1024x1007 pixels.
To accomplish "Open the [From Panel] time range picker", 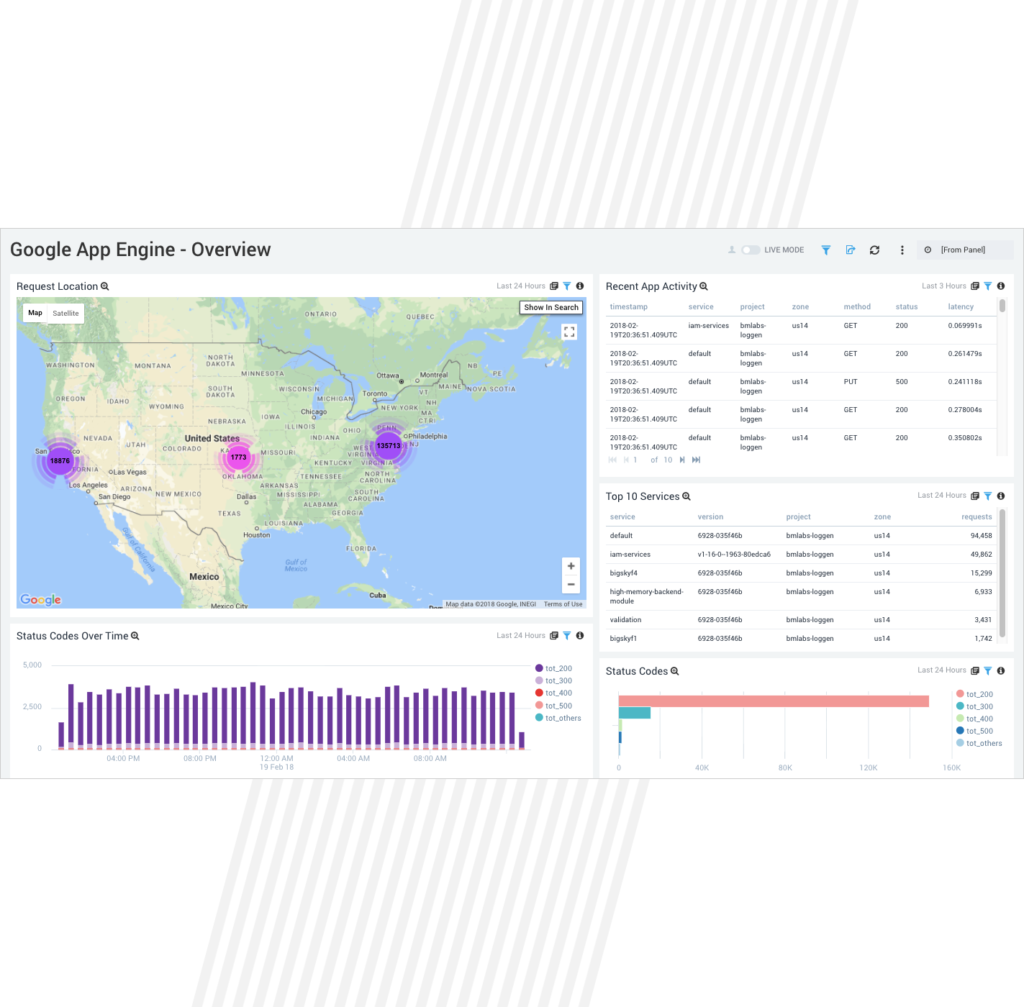I will (964, 250).
